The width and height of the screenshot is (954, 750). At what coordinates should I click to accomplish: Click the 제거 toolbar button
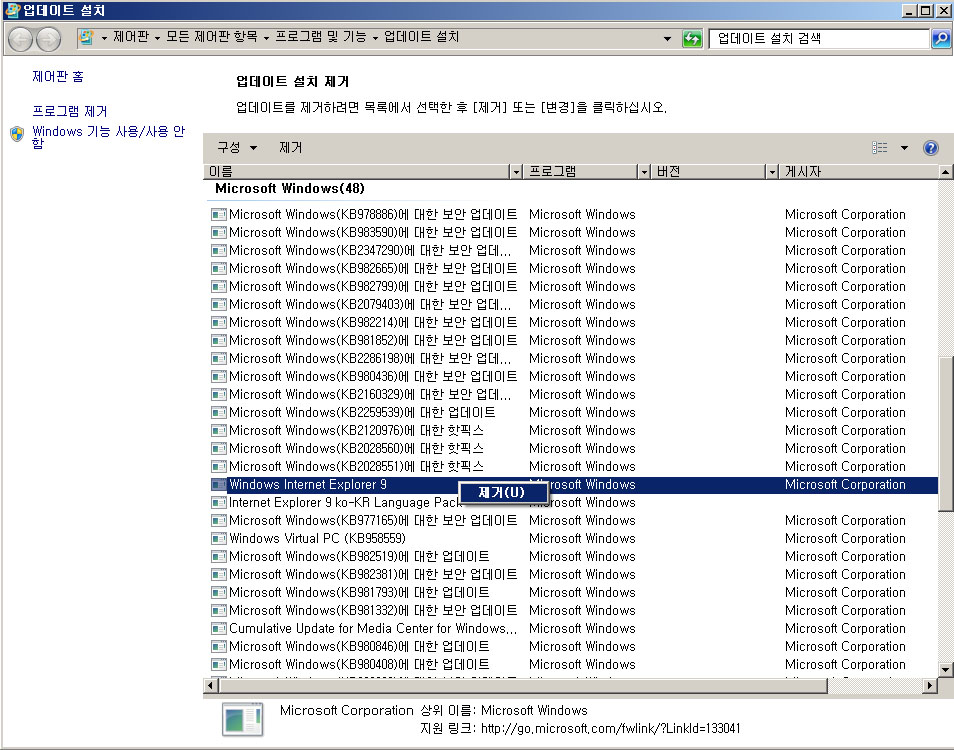point(290,148)
